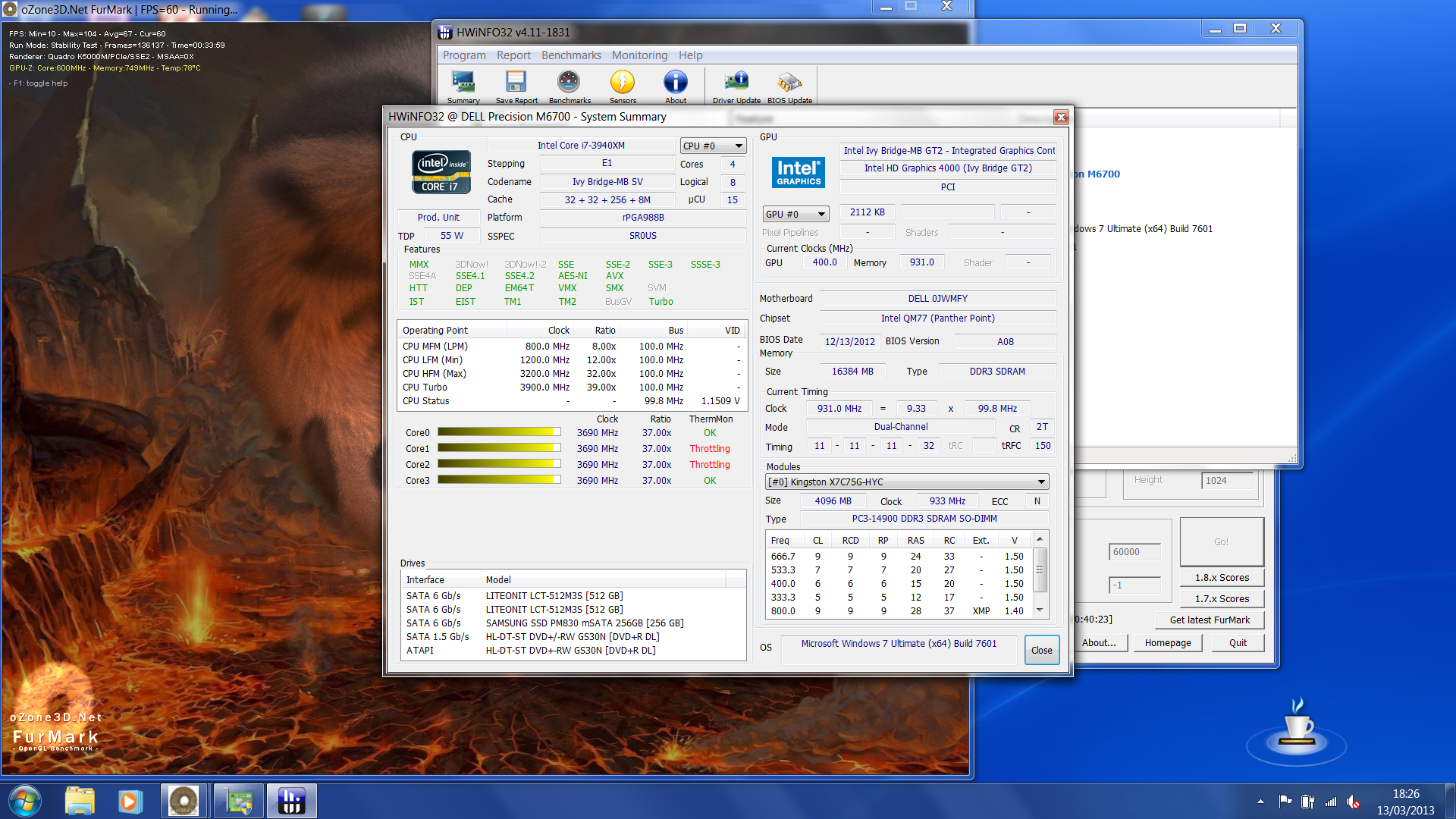Expand the GPU #0 dropdown
The width and height of the screenshot is (1456, 819).
pos(795,214)
